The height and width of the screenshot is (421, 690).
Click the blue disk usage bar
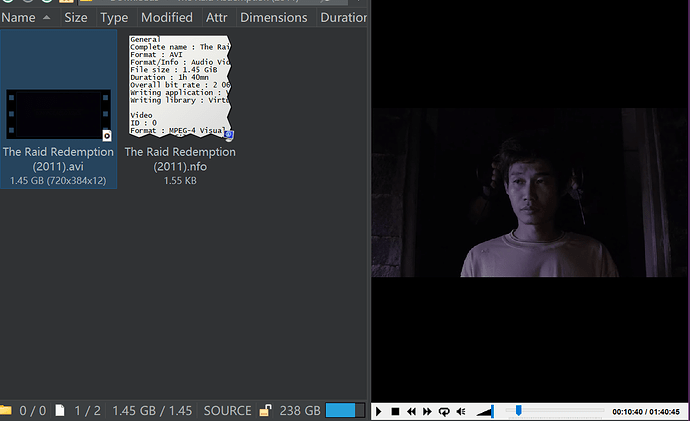345,410
